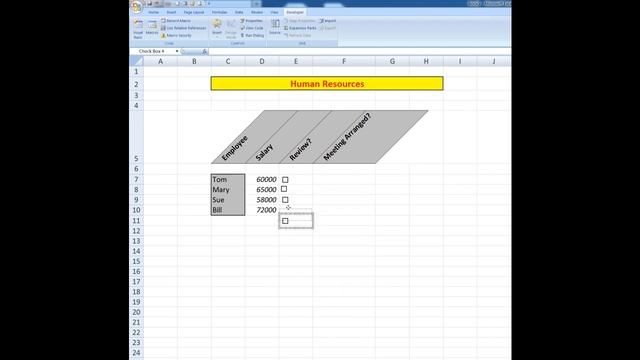Switch to the Formulas tab
The width and height of the screenshot is (640, 360).
pyautogui.click(x=219, y=12)
